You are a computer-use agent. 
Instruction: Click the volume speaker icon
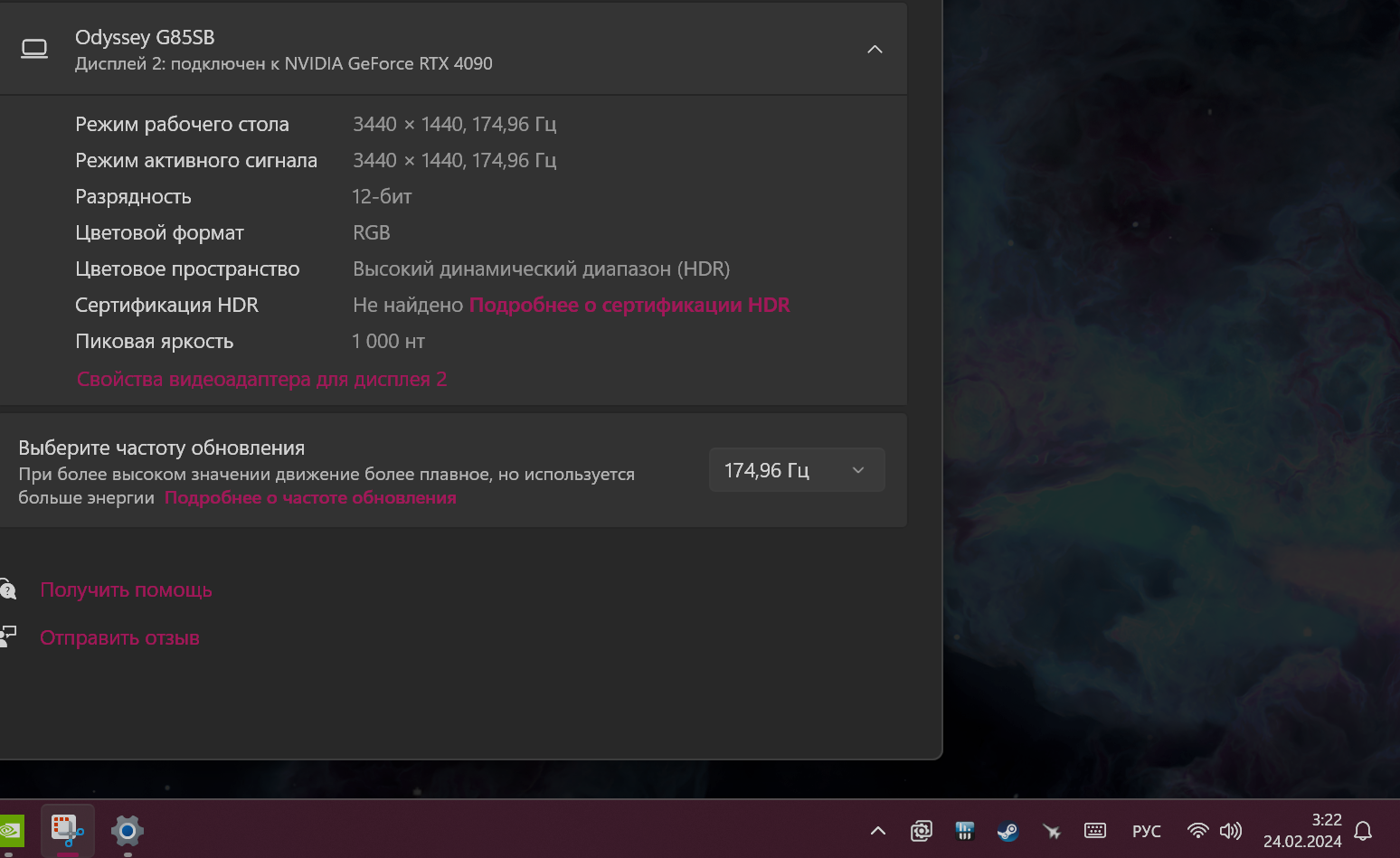pos(1230,831)
